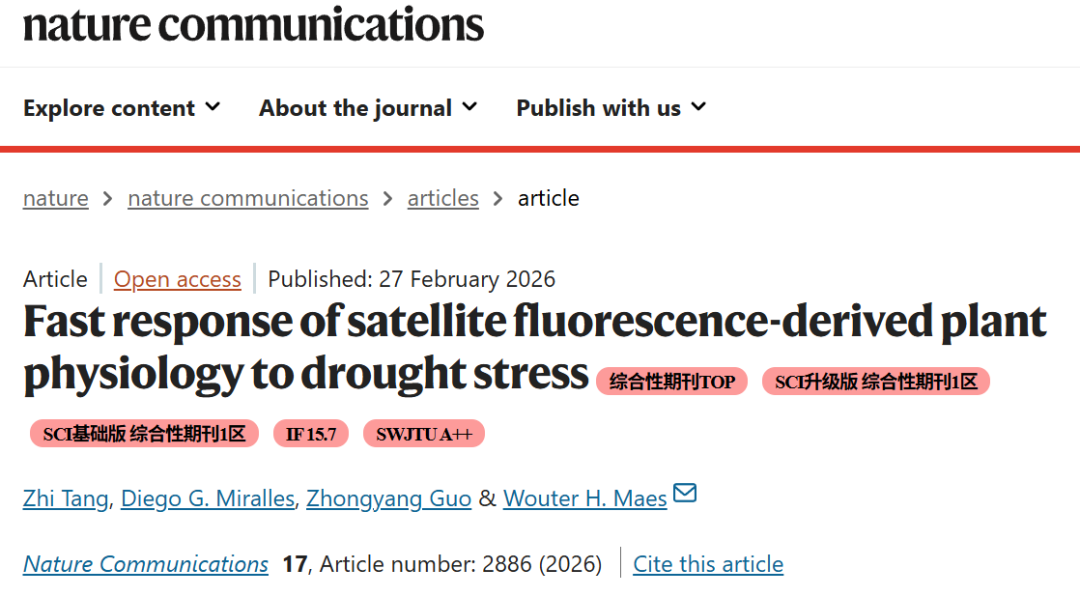Open the italic Nature Communications journal link
This screenshot has width=1080, height=597.
pos(145,564)
